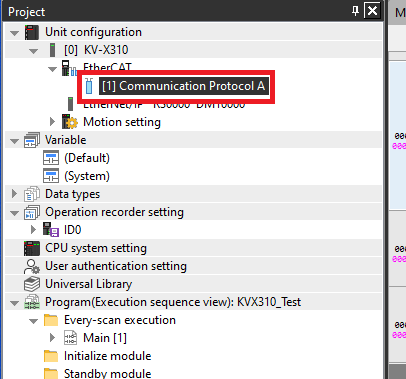Click the Program execution sequence view icon
The image size is (406, 379).
(x=32, y=302)
